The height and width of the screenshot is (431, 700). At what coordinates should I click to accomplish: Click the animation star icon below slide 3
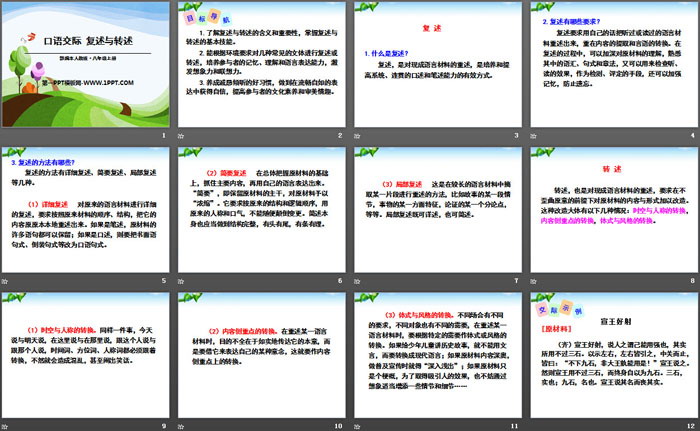pos(356,136)
